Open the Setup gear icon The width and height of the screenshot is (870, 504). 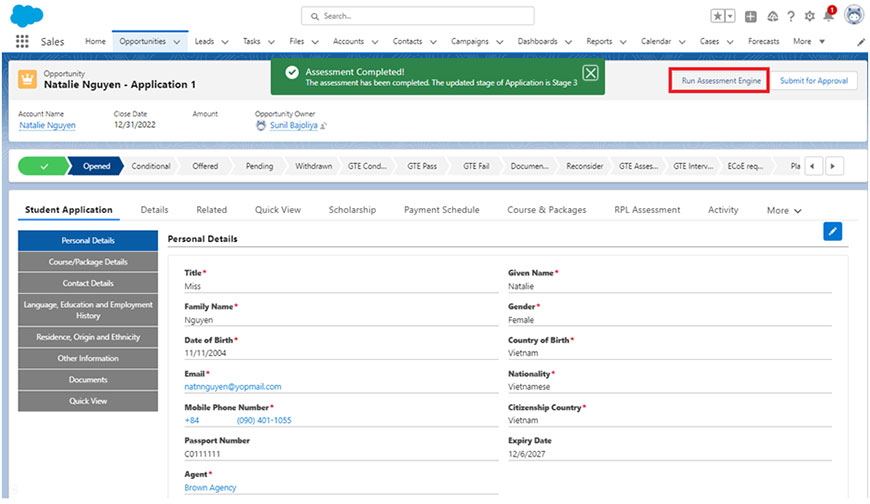coord(809,16)
